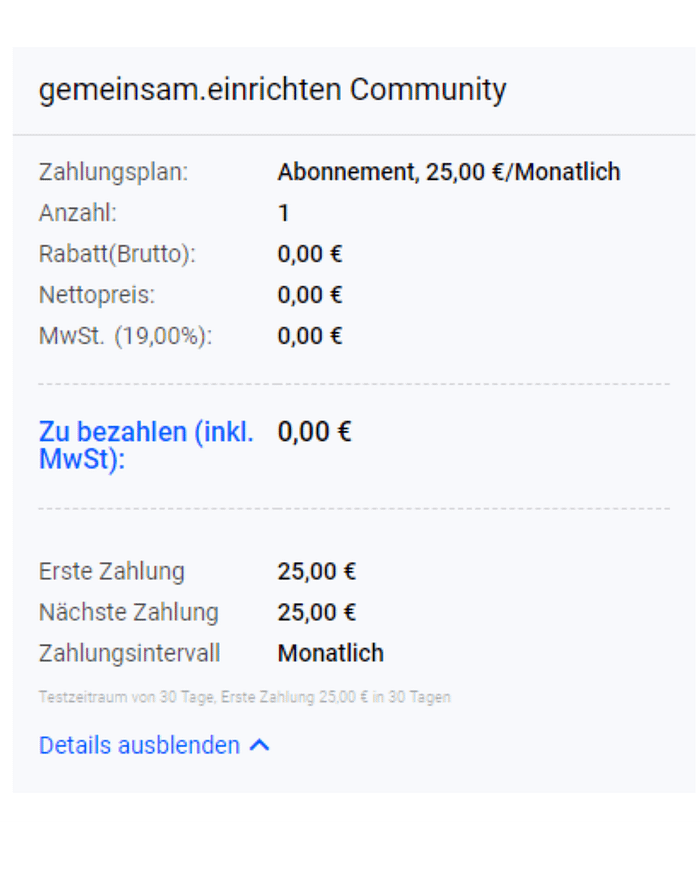Click the Details ausblenden link
700x875 pixels.
click(x=139, y=746)
